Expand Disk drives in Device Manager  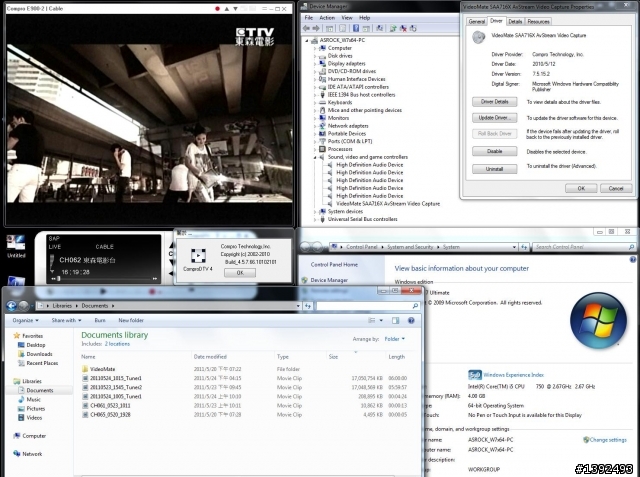pos(315,56)
